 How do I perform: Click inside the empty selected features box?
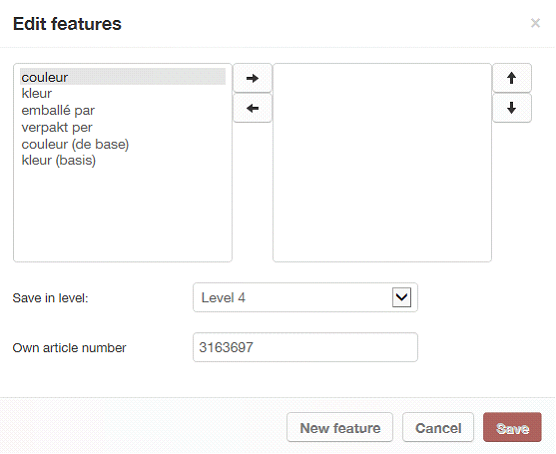(382, 163)
